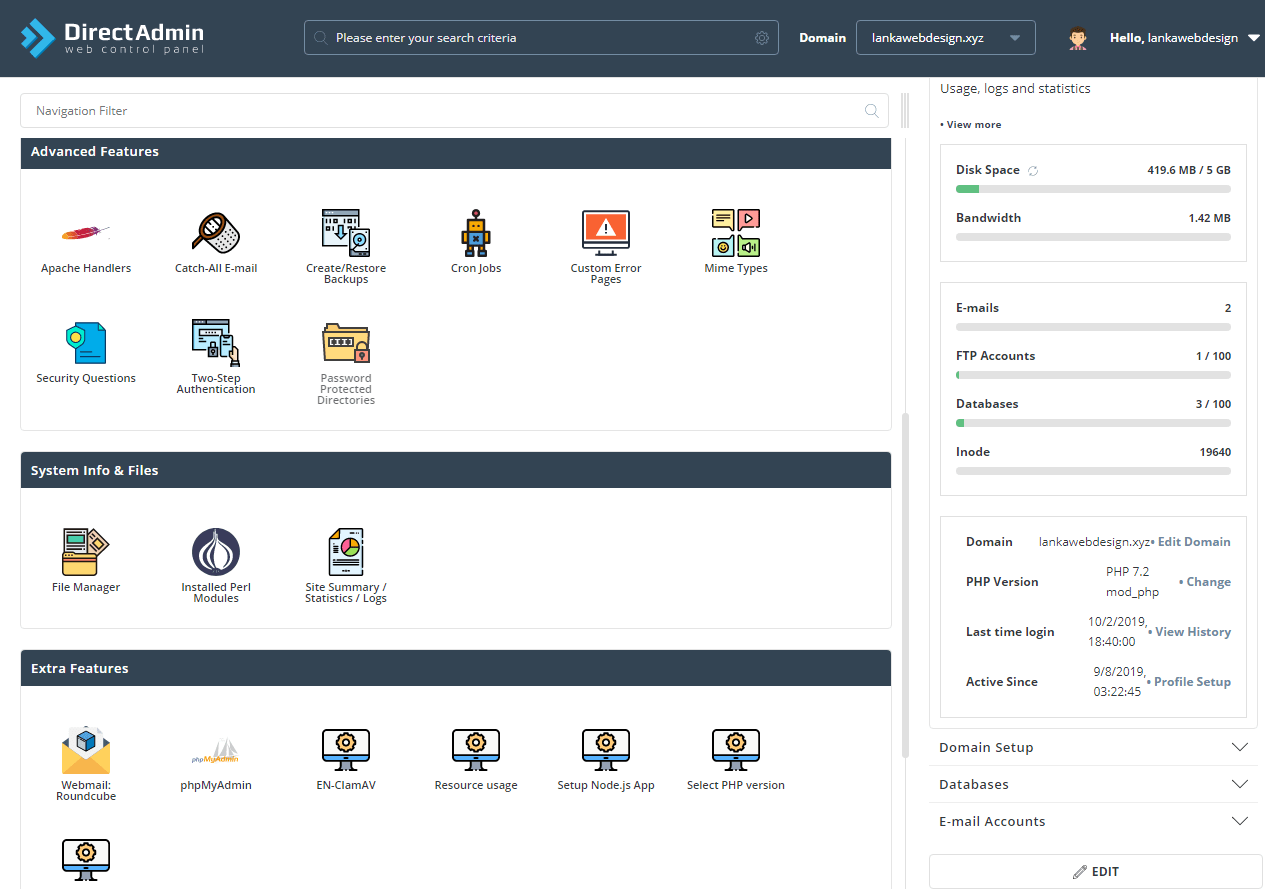Expand the Domain Setup section
1265x889 pixels.
click(x=1094, y=747)
